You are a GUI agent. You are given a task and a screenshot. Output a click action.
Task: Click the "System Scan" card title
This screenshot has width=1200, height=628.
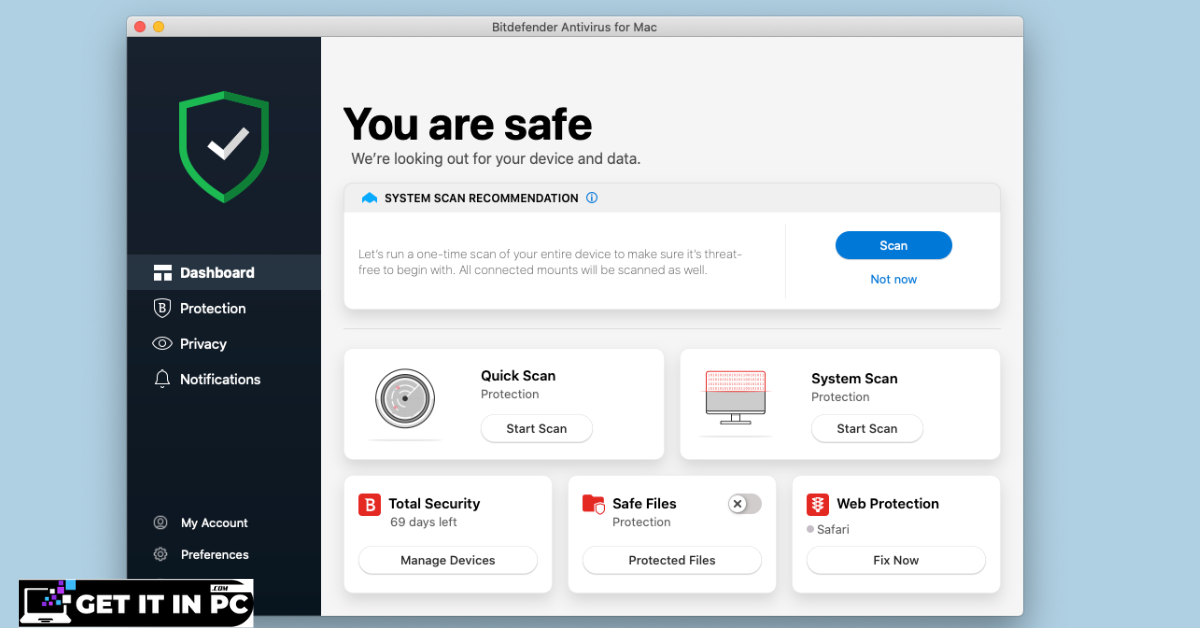click(854, 379)
